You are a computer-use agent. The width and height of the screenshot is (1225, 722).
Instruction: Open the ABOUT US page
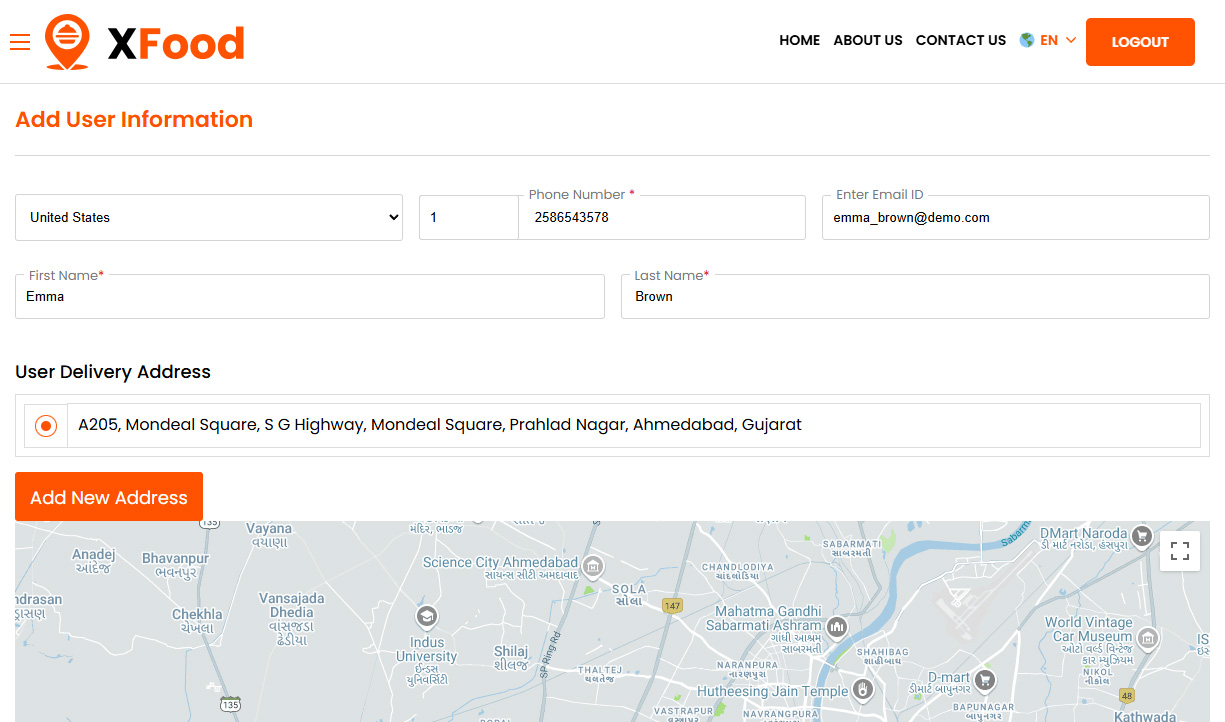pyautogui.click(x=867, y=41)
